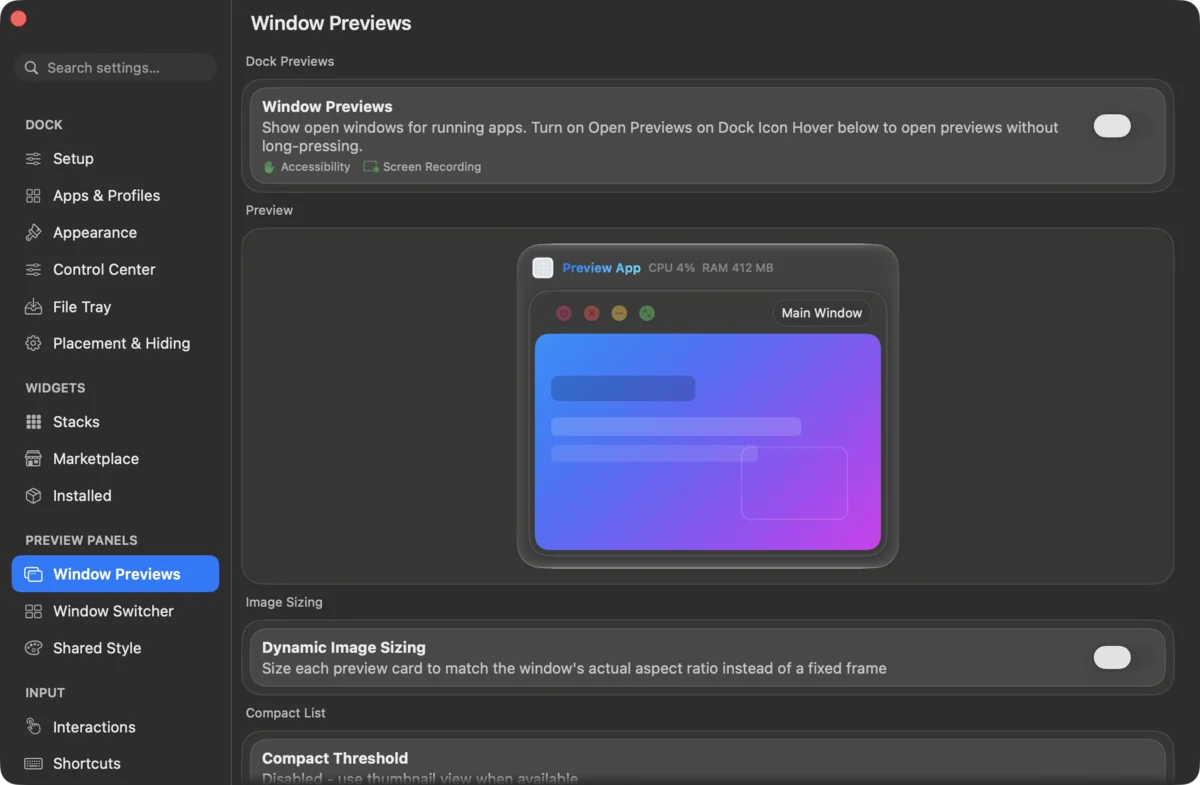Click the CPU 4% readout
Screen dimensions: 1200x785
pyautogui.click(x=671, y=268)
